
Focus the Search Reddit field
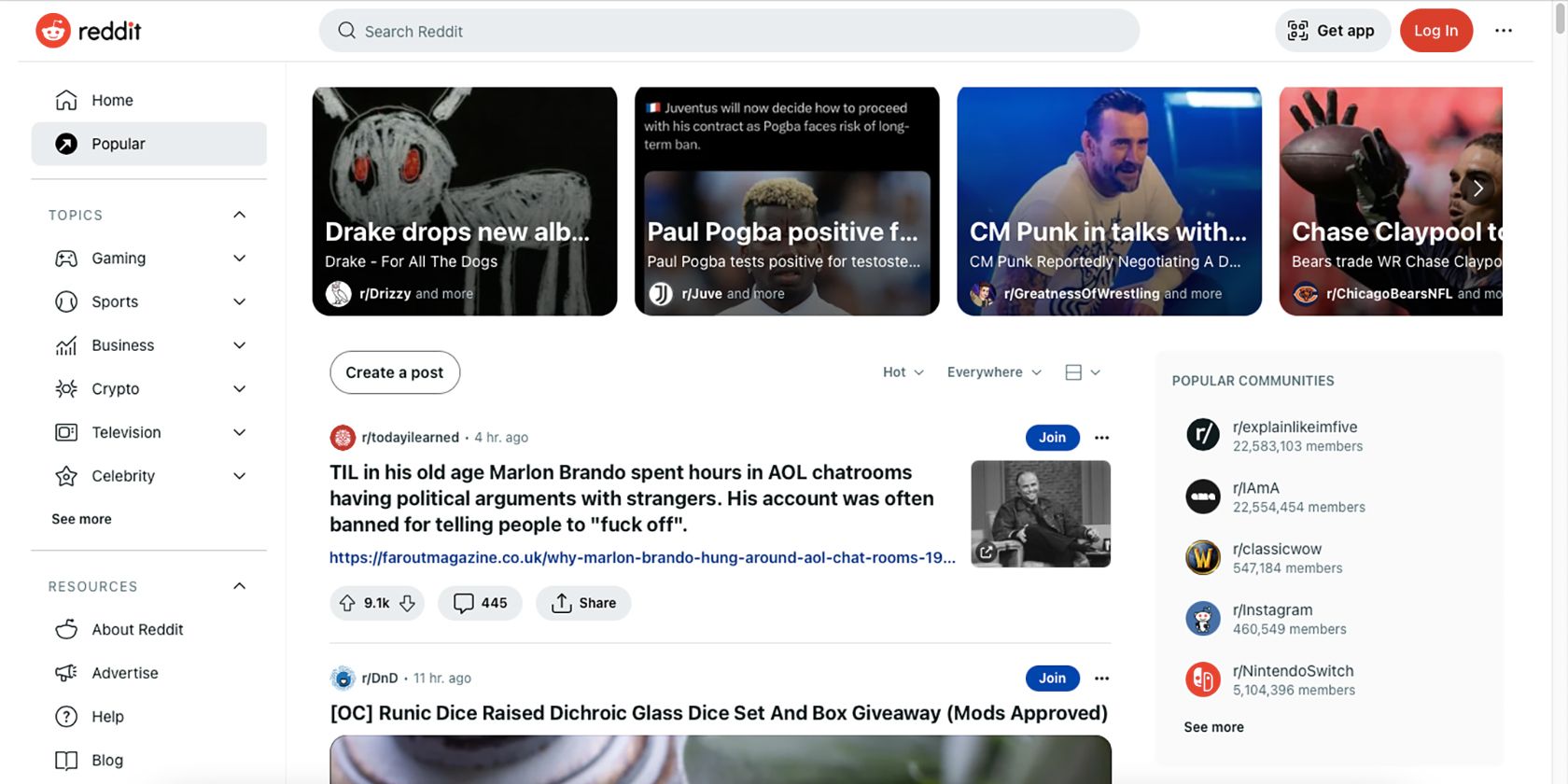[728, 31]
